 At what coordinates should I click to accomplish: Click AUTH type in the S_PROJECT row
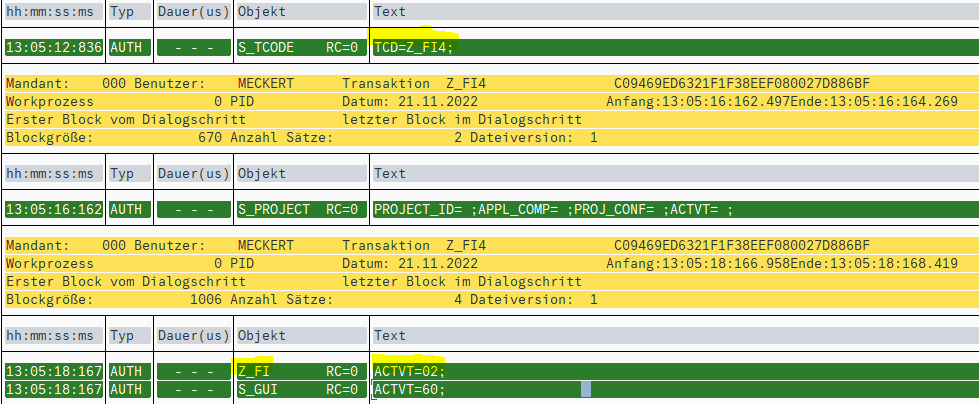[x=129, y=210]
